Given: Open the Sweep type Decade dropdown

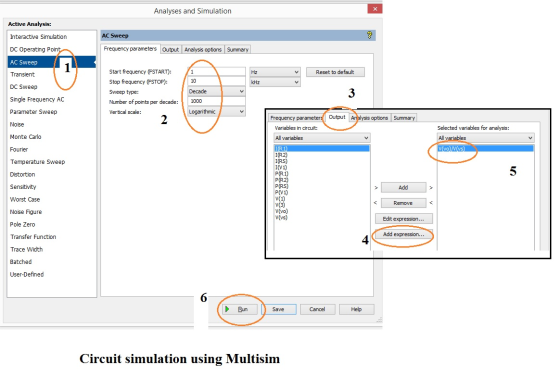Looking at the screenshot, I should click(x=216, y=91).
